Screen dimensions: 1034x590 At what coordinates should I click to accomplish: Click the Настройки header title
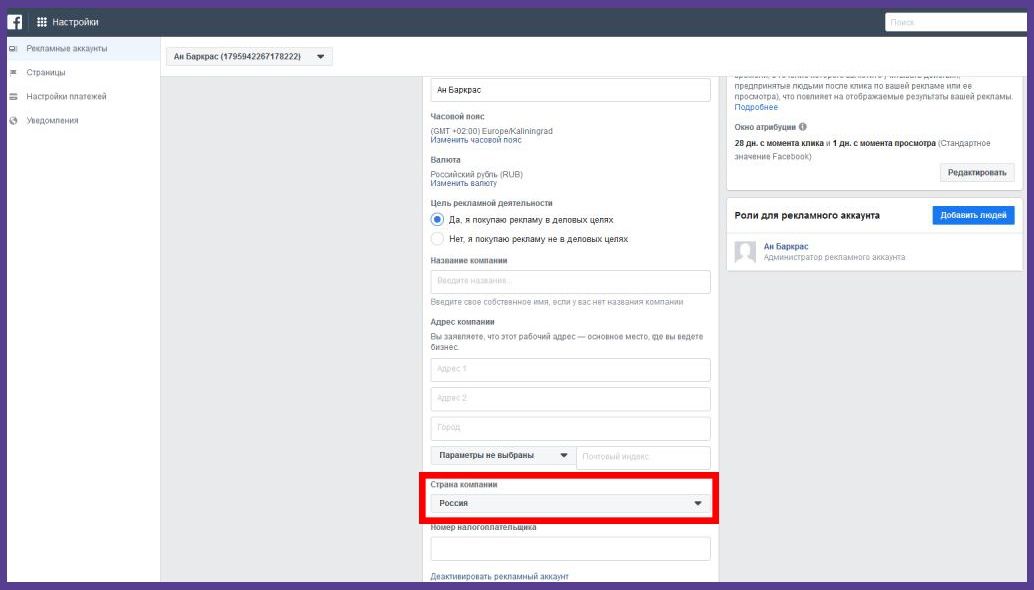(75, 22)
